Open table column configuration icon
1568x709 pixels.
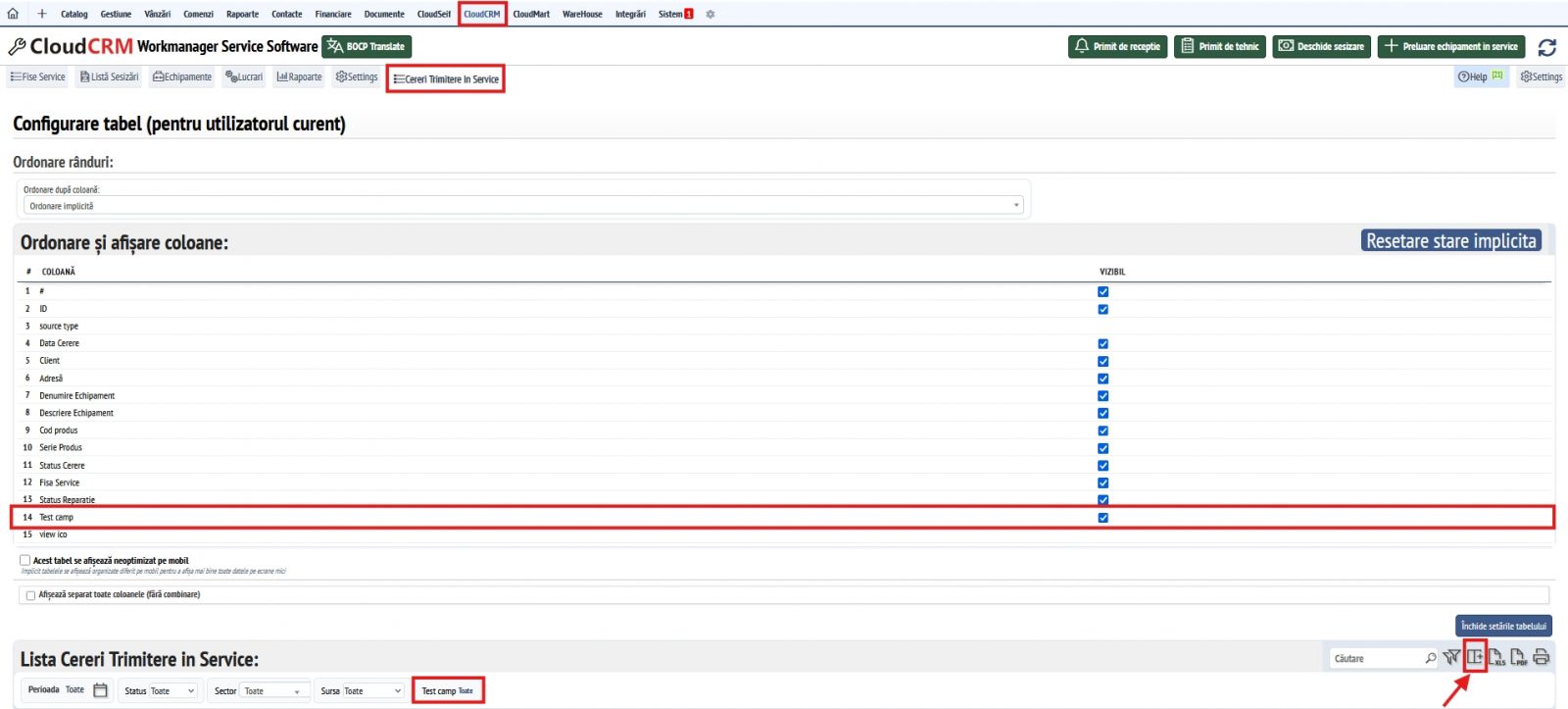1475,657
